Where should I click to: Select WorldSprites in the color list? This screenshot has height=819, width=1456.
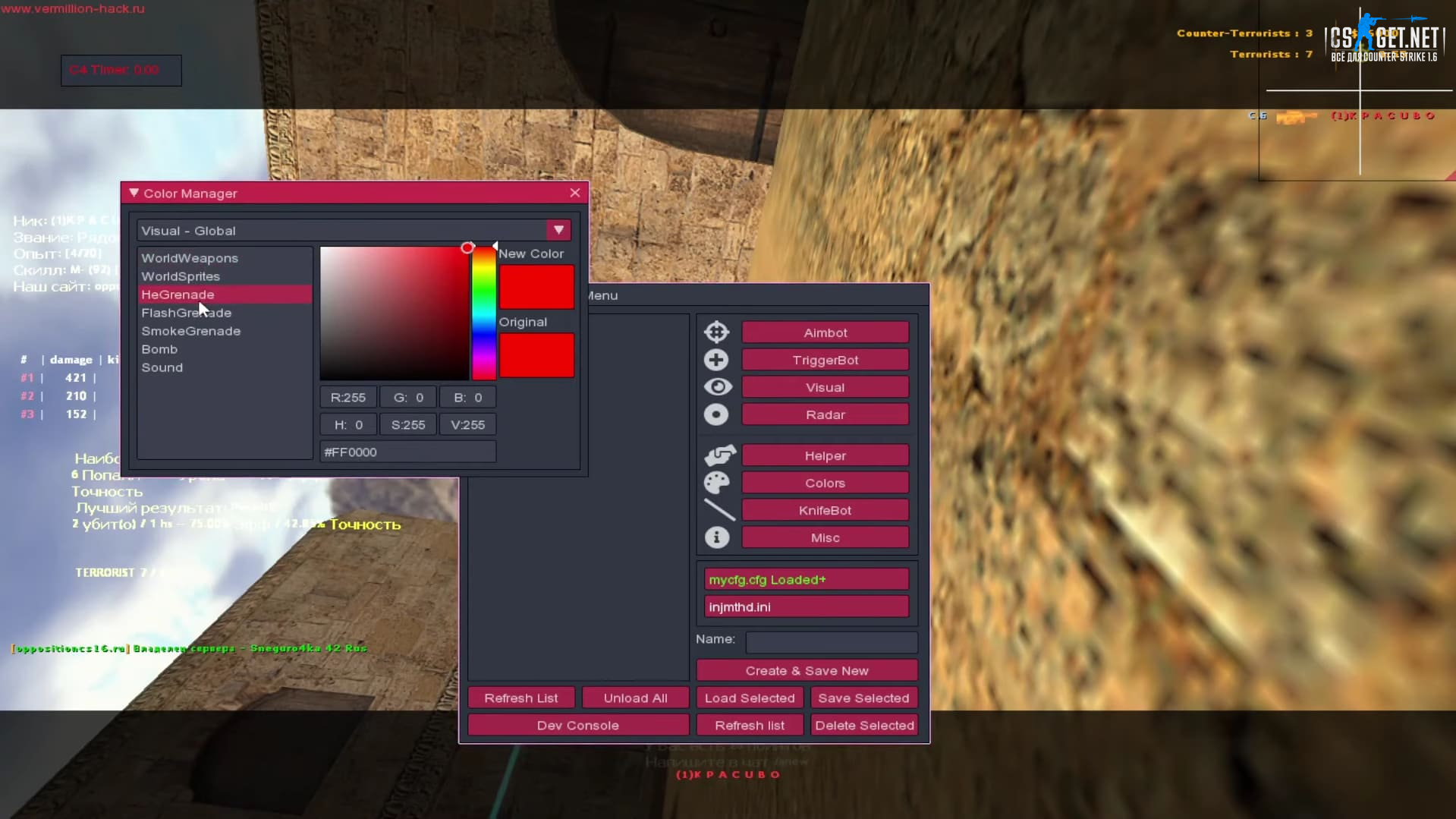(225, 276)
